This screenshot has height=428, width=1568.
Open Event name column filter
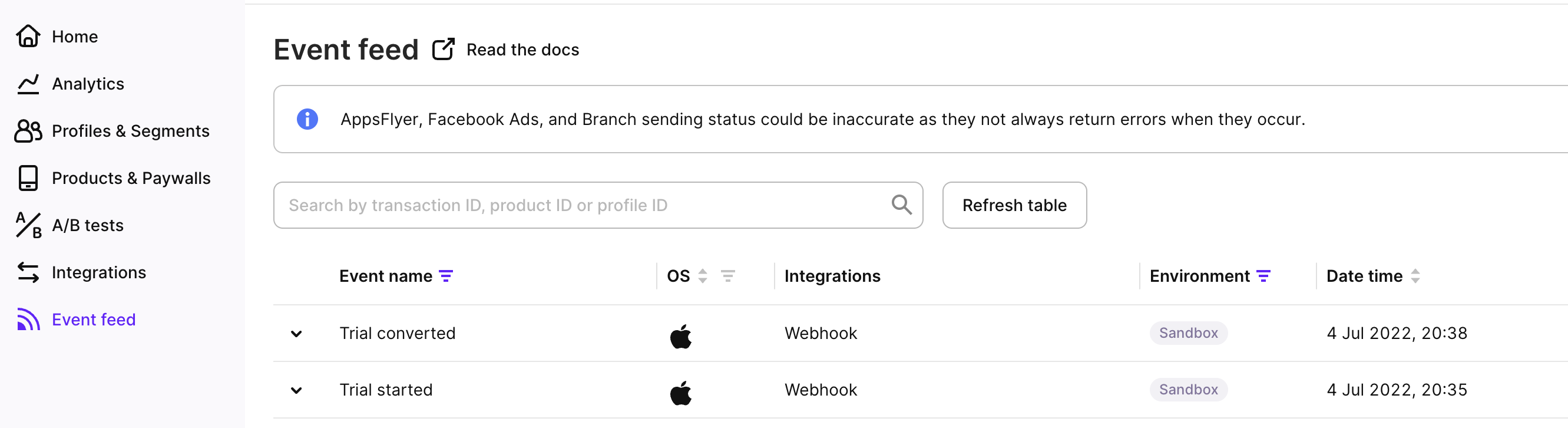[446, 276]
